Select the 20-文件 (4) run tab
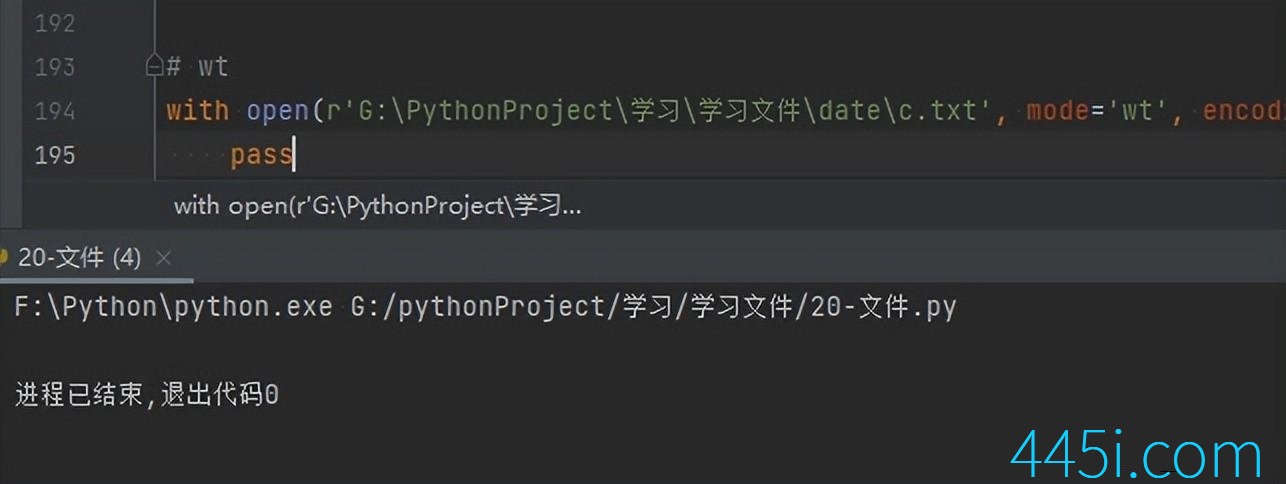This screenshot has height=484, width=1286. coord(81,258)
